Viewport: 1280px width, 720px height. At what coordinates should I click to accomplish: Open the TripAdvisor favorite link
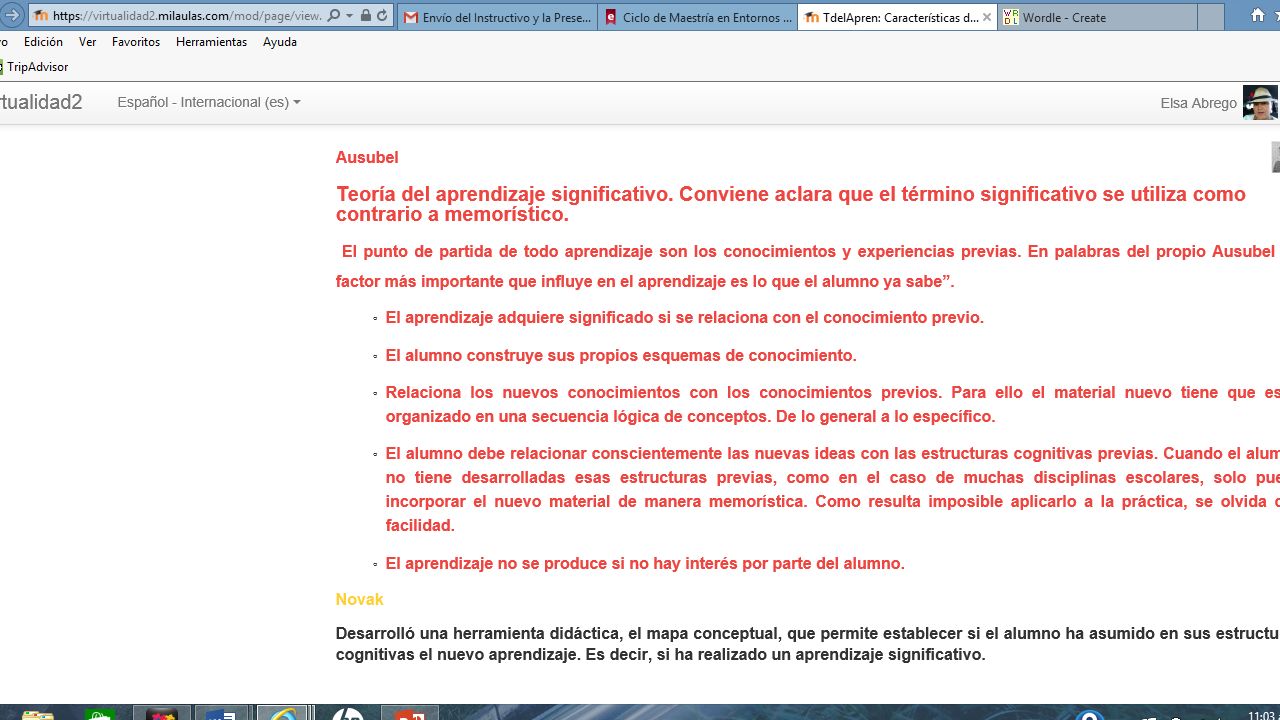coord(34,67)
